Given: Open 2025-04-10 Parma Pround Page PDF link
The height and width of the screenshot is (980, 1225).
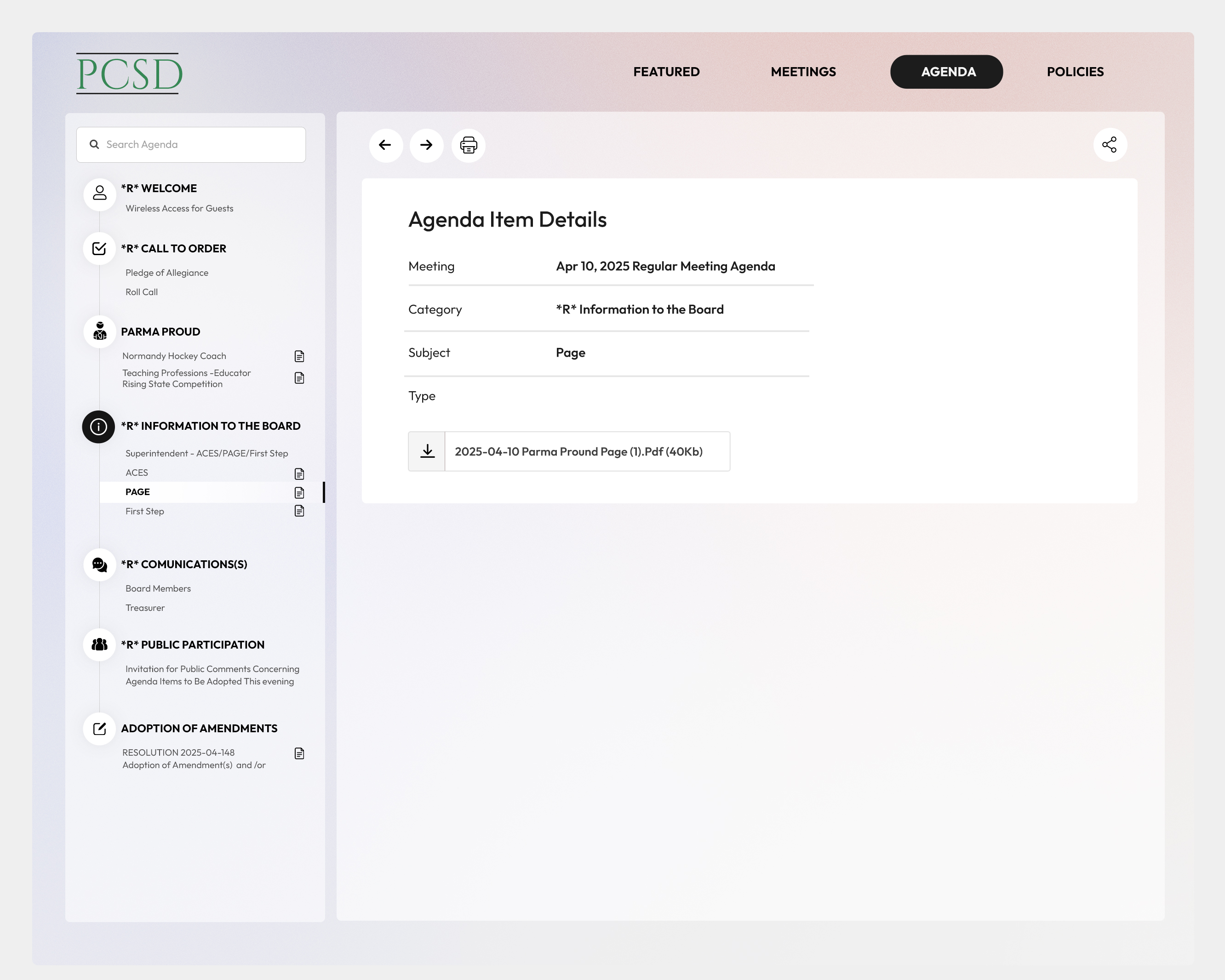Looking at the screenshot, I should coord(578,452).
